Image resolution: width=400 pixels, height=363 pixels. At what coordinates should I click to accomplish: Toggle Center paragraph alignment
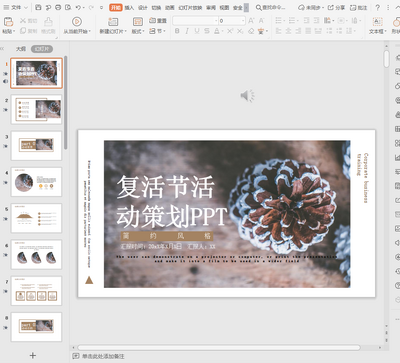coord(289,31)
